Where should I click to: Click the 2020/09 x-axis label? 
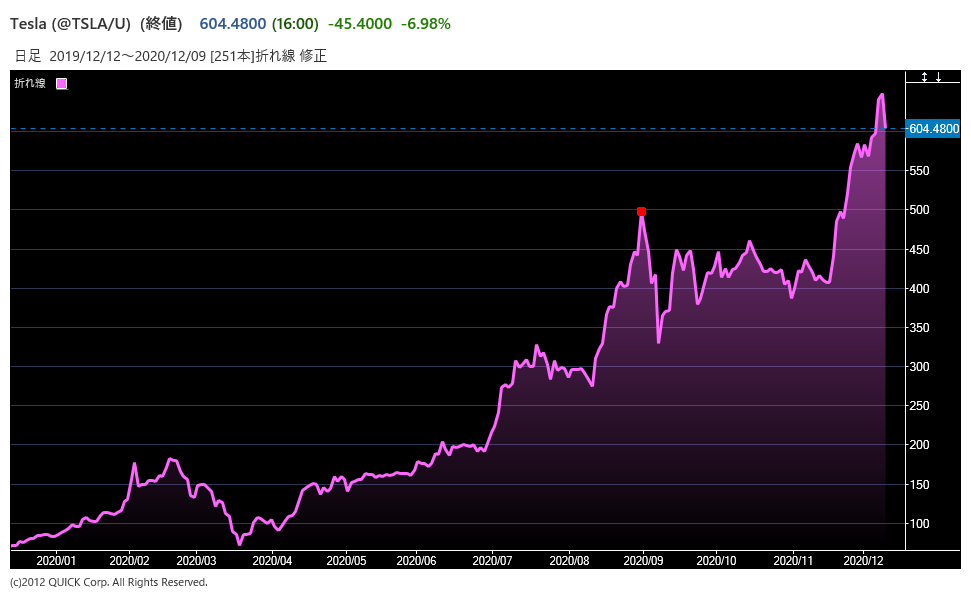tap(643, 561)
